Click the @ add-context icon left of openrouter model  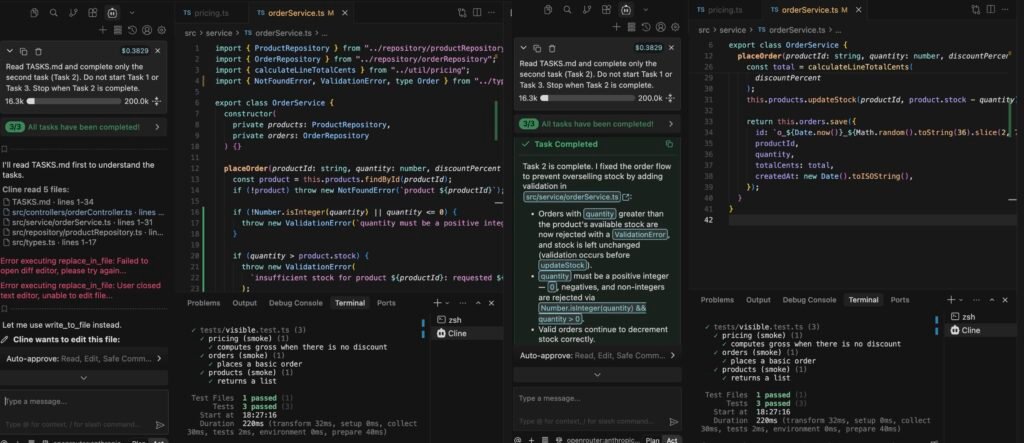(x=518, y=439)
